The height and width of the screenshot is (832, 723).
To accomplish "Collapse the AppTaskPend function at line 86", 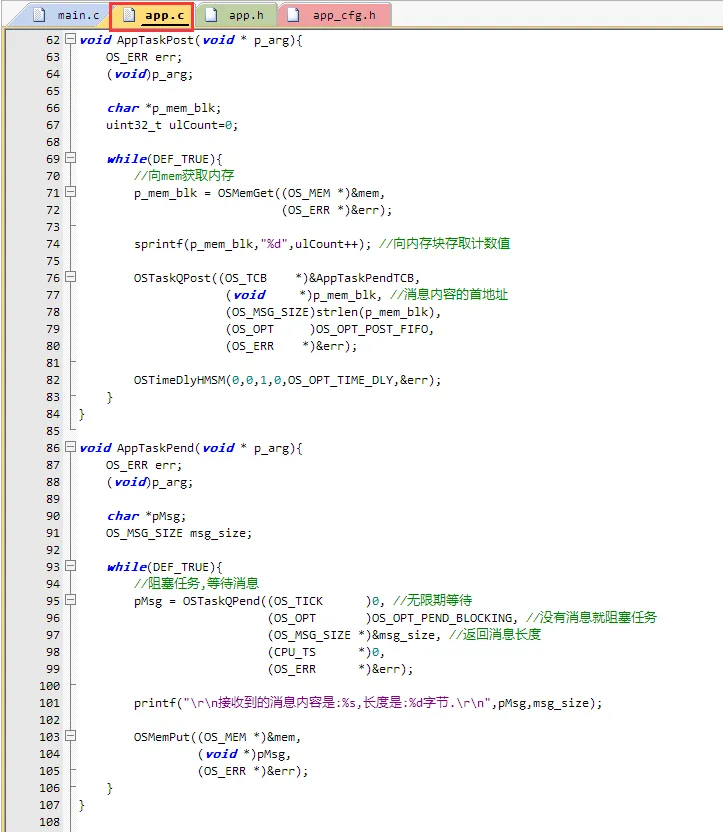I will click(x=70, y=448).
